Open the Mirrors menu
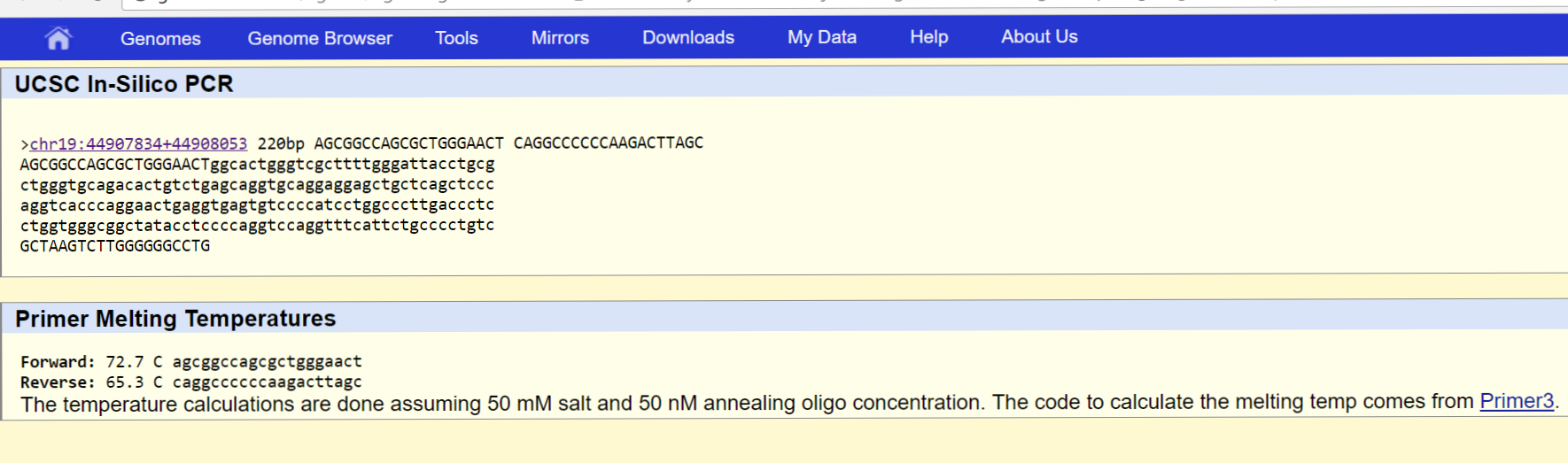This screenshot has height=463, width=1568. coord(560,38)
